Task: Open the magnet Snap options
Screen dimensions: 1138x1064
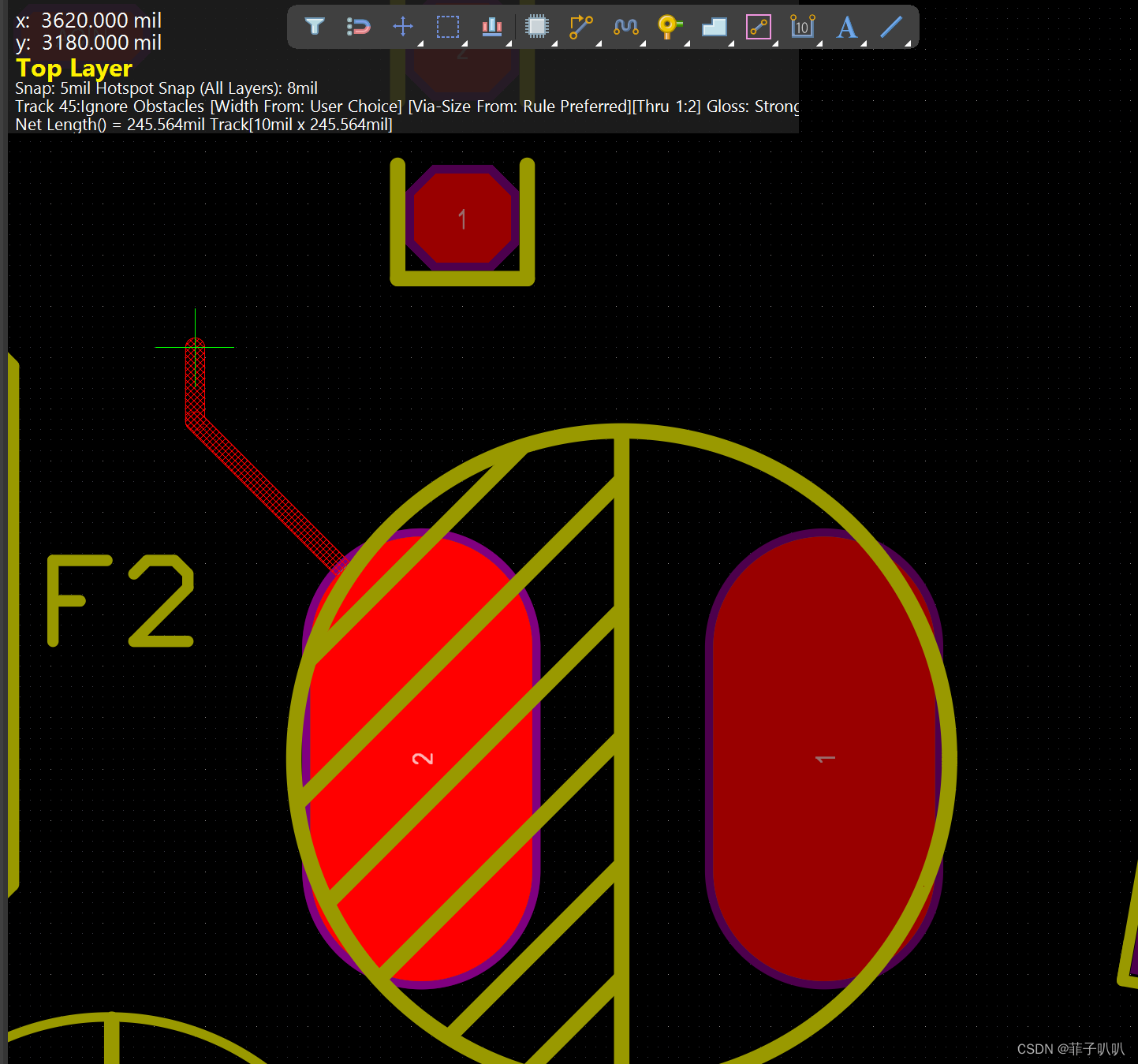Action: 358,27
